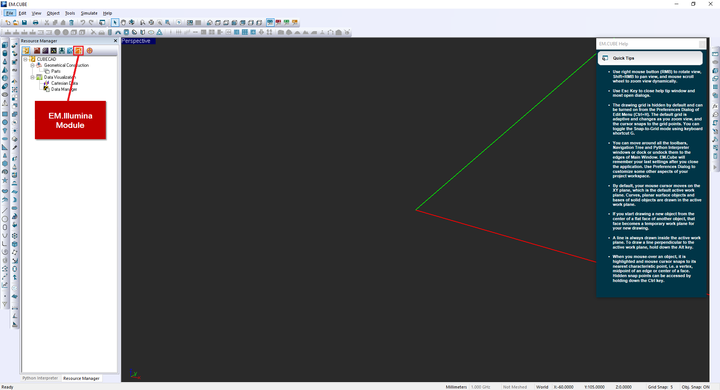Click the Save project toolbar icon
The width and height of the screenshot is (720, 390).
click(24, 23)
